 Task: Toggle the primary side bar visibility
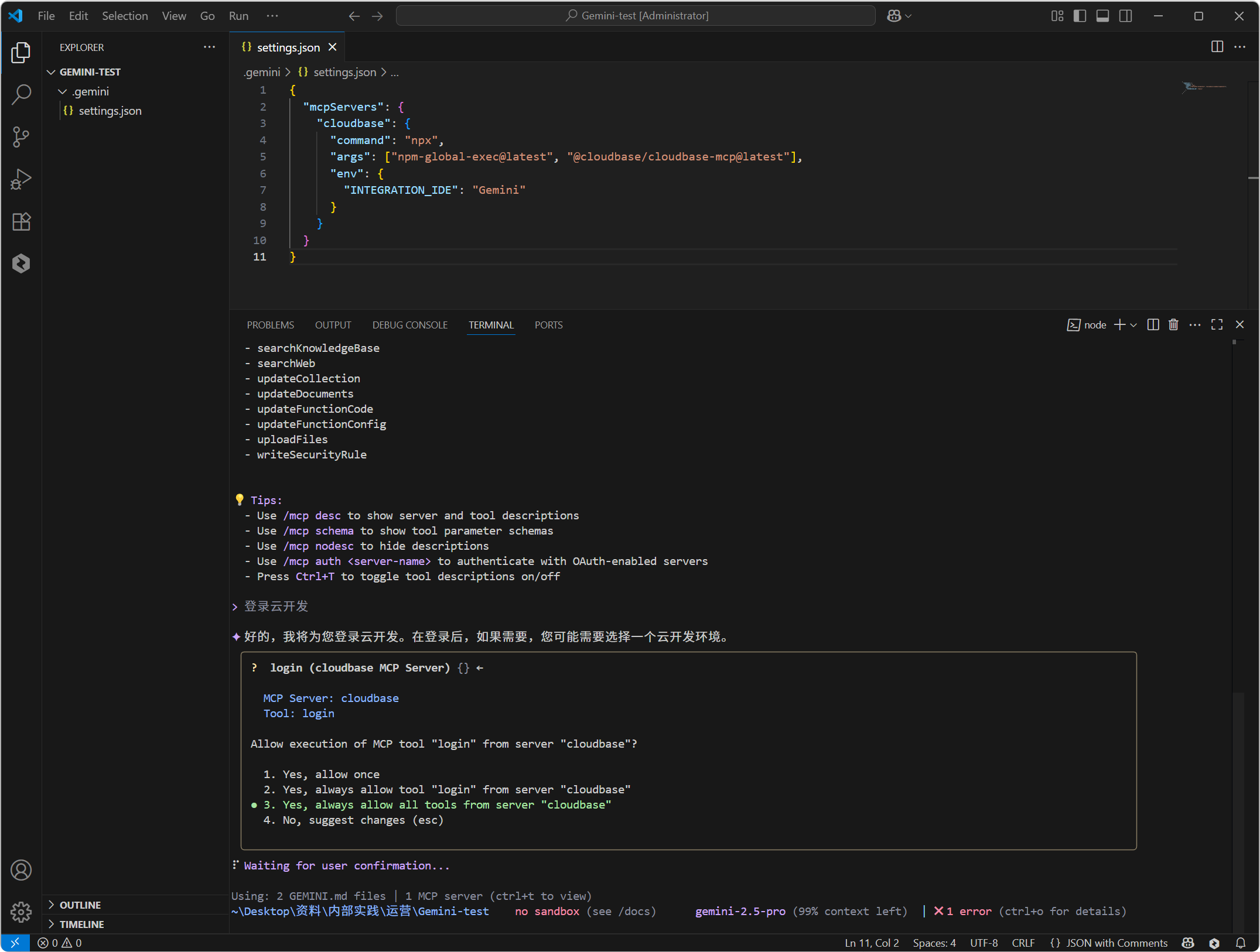pos(1080,16)
